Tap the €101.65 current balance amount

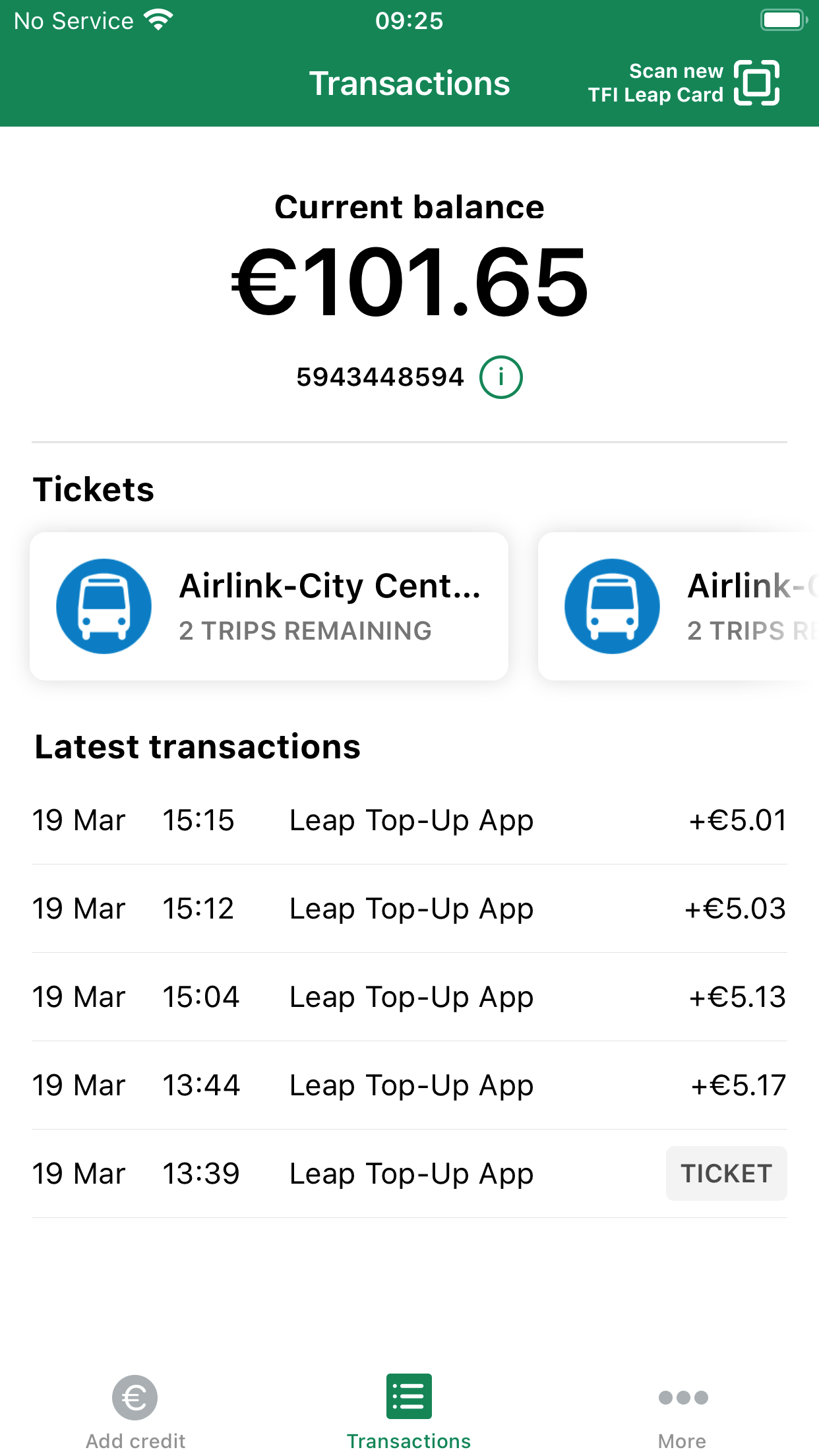click(x=409, y=282)
